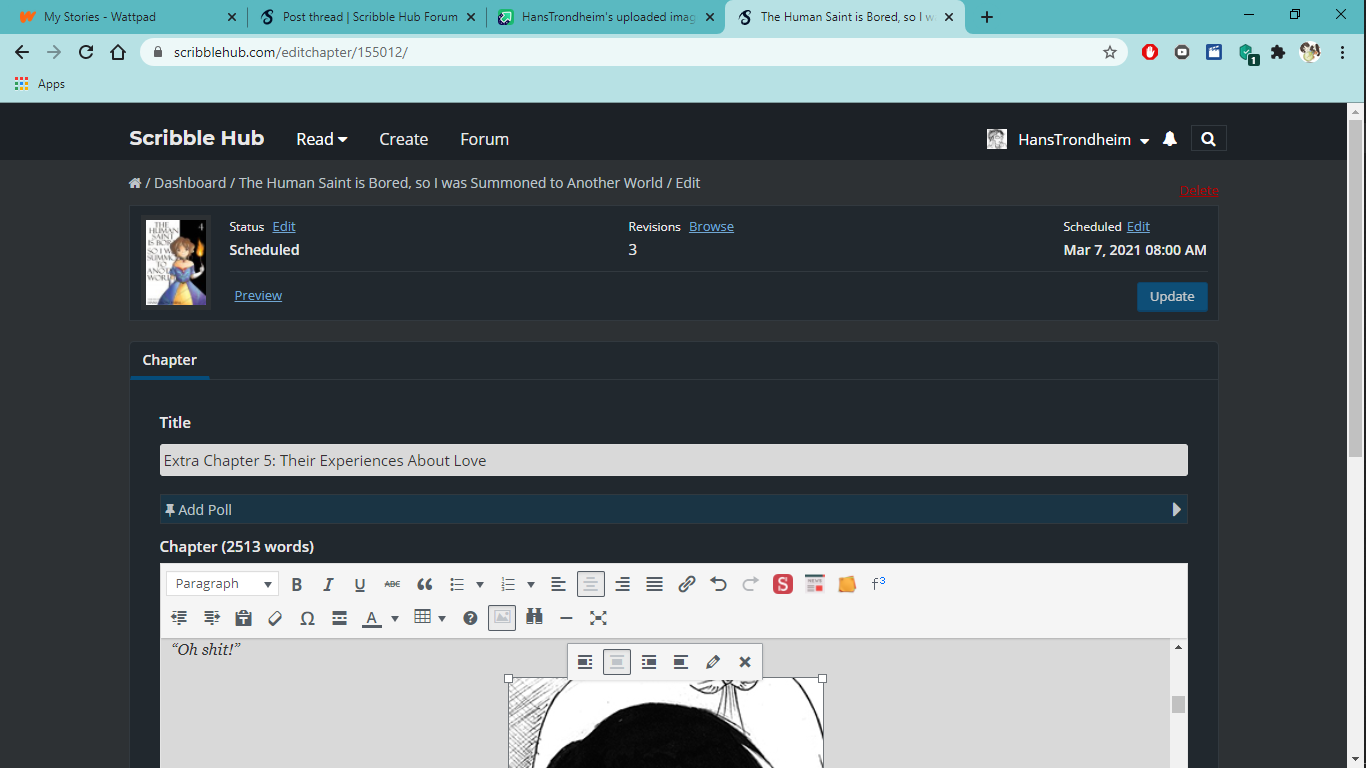Open the Read menu dropdown
The width and height of the screenshot is (1366, 768).
coord(321,139)
